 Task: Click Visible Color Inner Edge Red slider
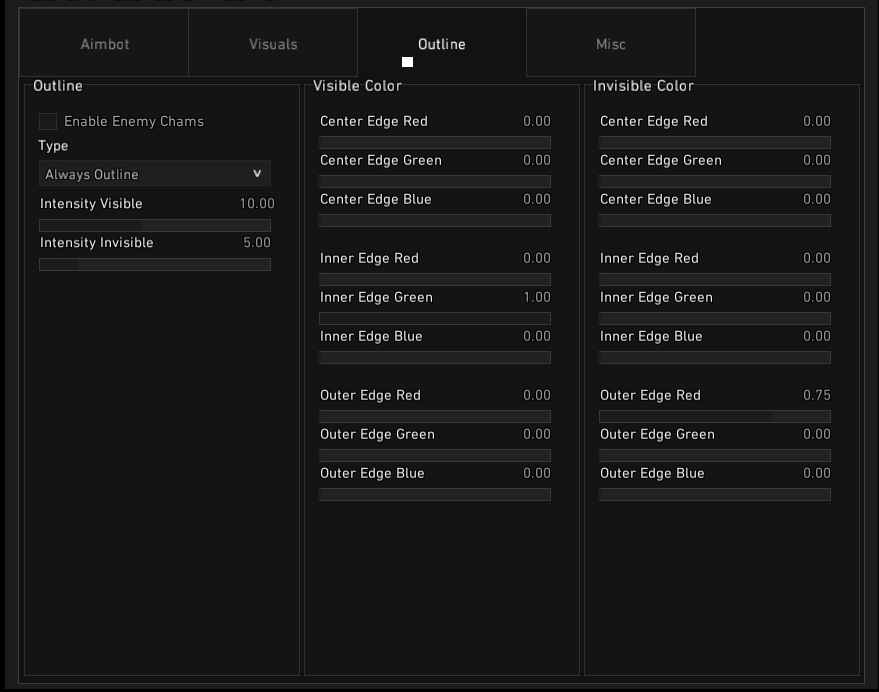[435, 280]
